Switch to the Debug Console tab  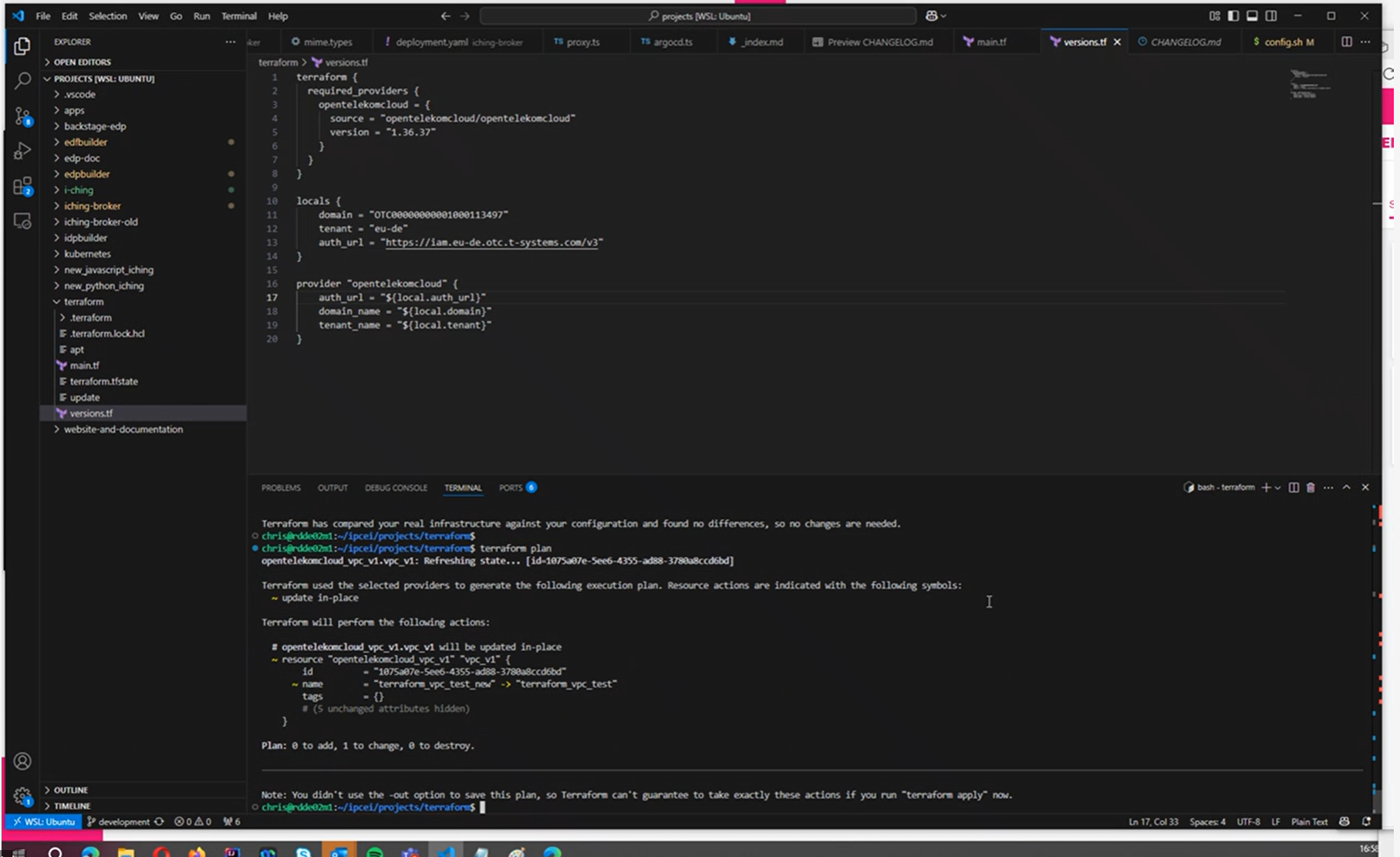396,488
